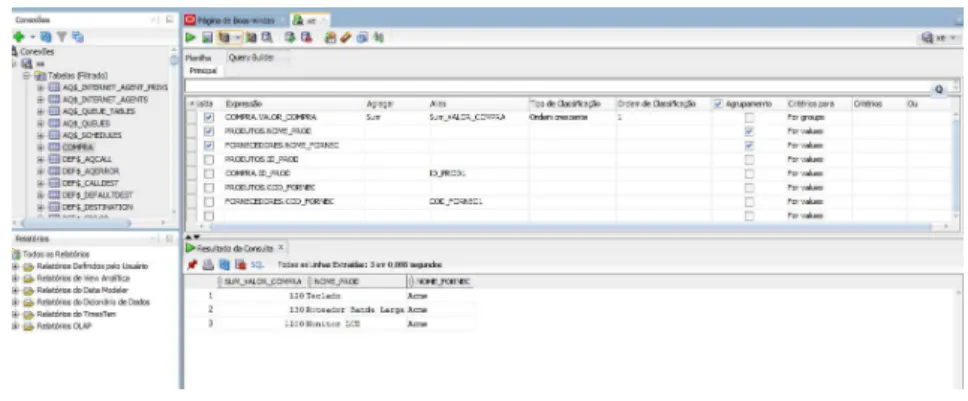Image resolution: width=968 pixels, height=401 pixels.
Task: Check Saída for COMPRA.ID_PROD row
Action: tap(209, 173)
